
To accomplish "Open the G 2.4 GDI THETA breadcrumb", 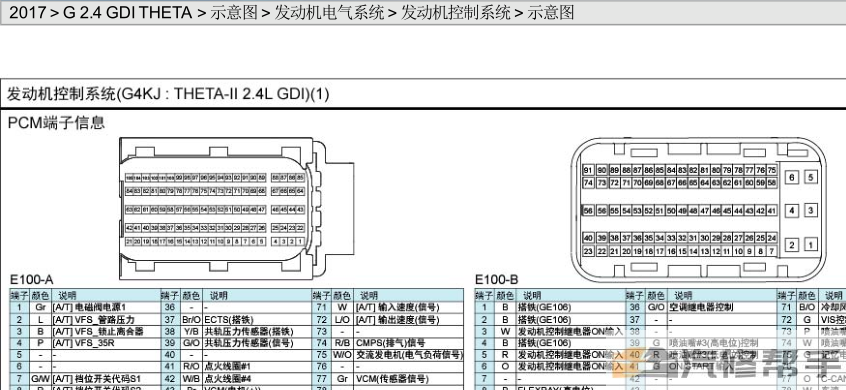I will coord(127,12).
